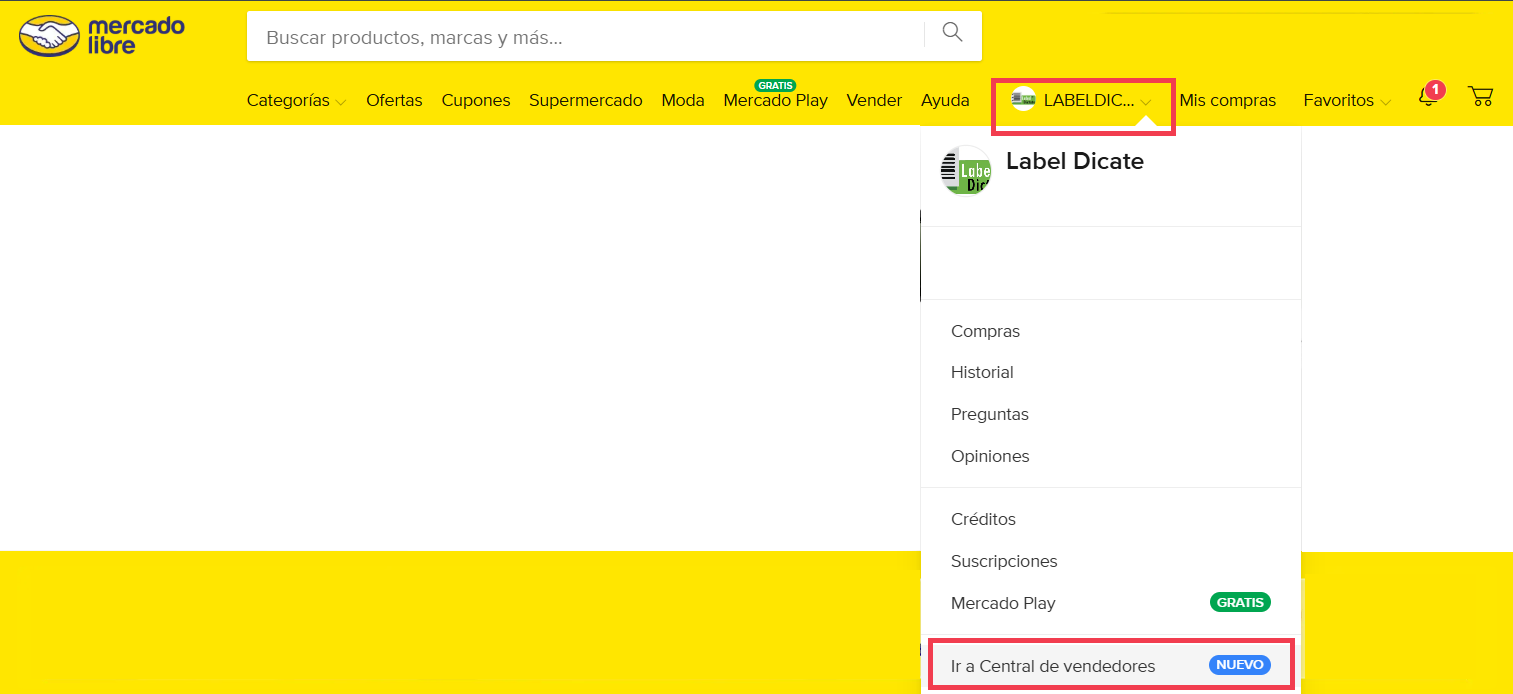
Task: Open the shopping cart icon
Action: 1480,96
